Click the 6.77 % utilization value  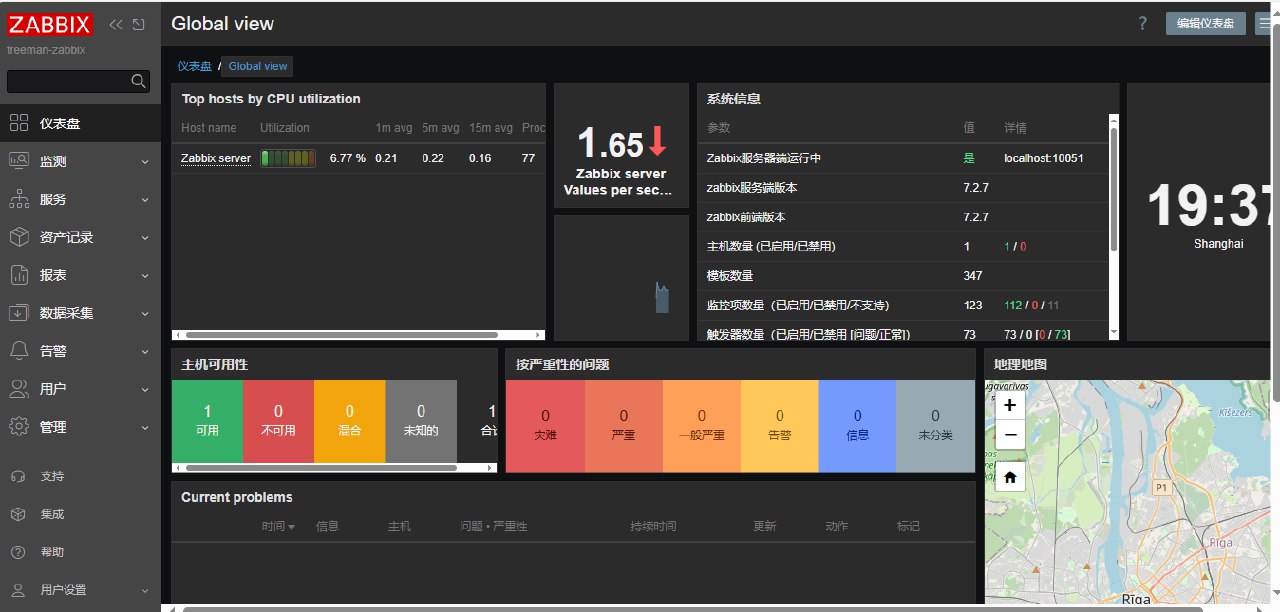coord(348,158)
